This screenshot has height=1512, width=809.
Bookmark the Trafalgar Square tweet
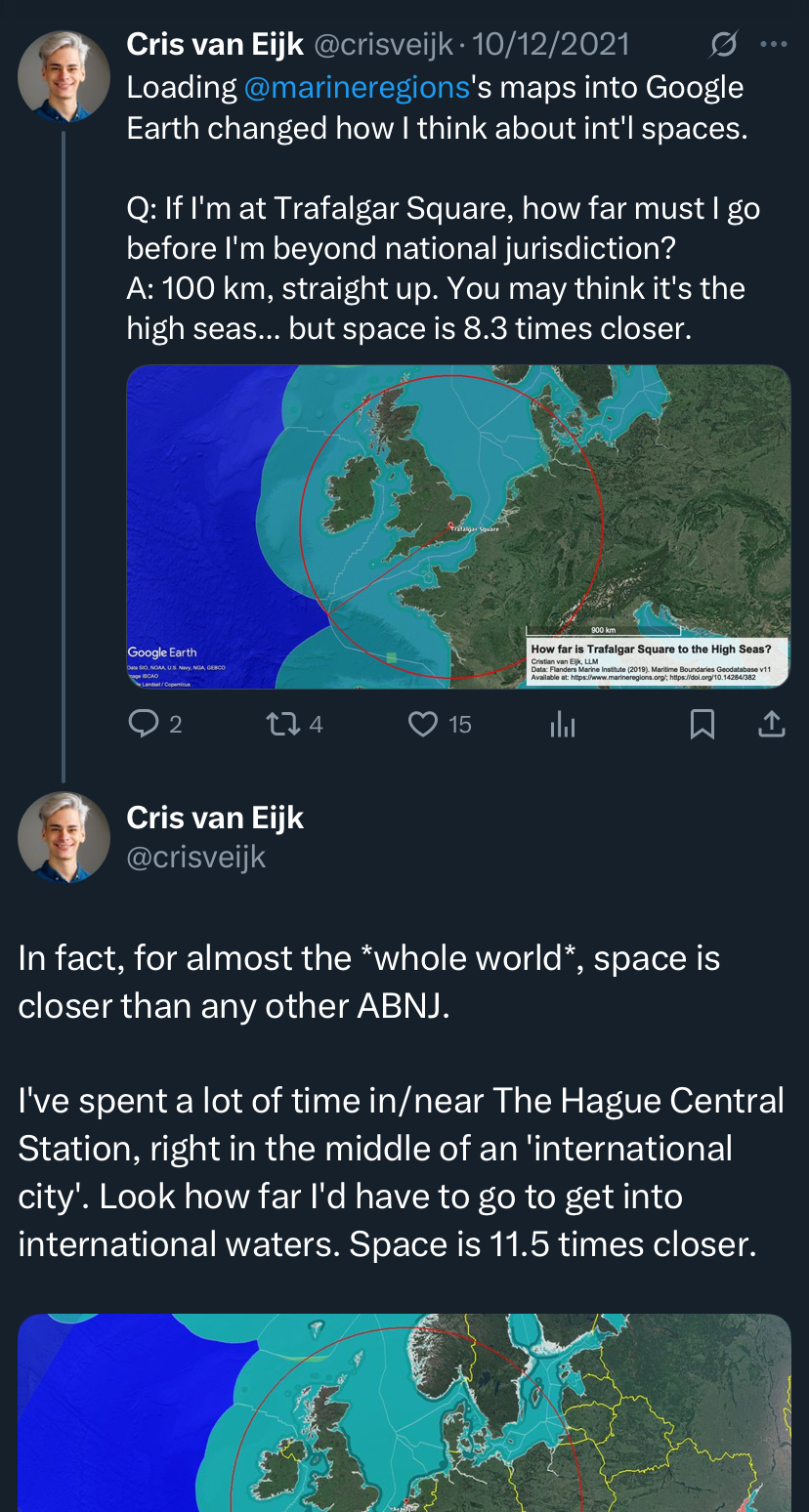coord(702,724)
